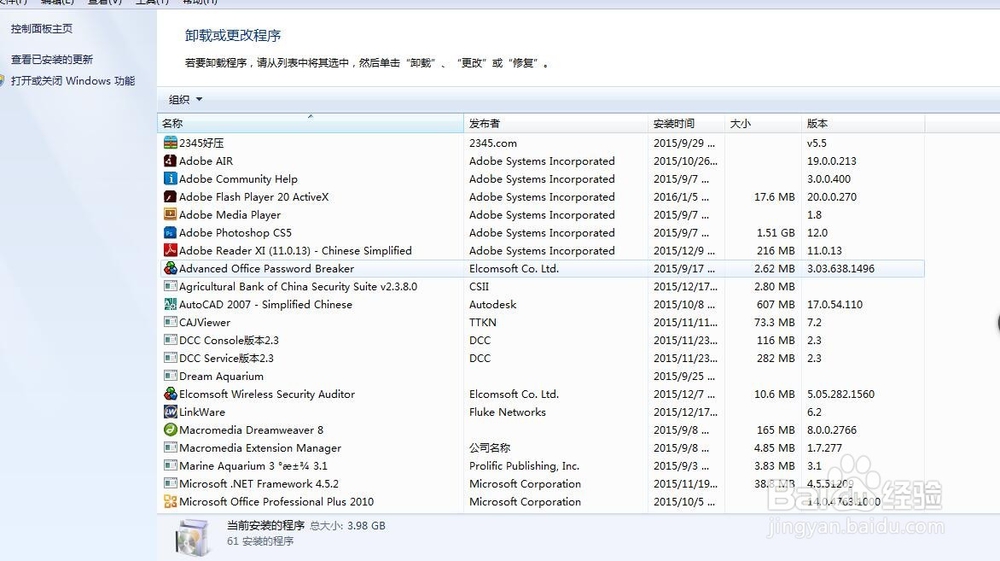Click the shield icon beside 打开或关闭 Windows 功能
The image size is (1000, 561).
point(3,81)
